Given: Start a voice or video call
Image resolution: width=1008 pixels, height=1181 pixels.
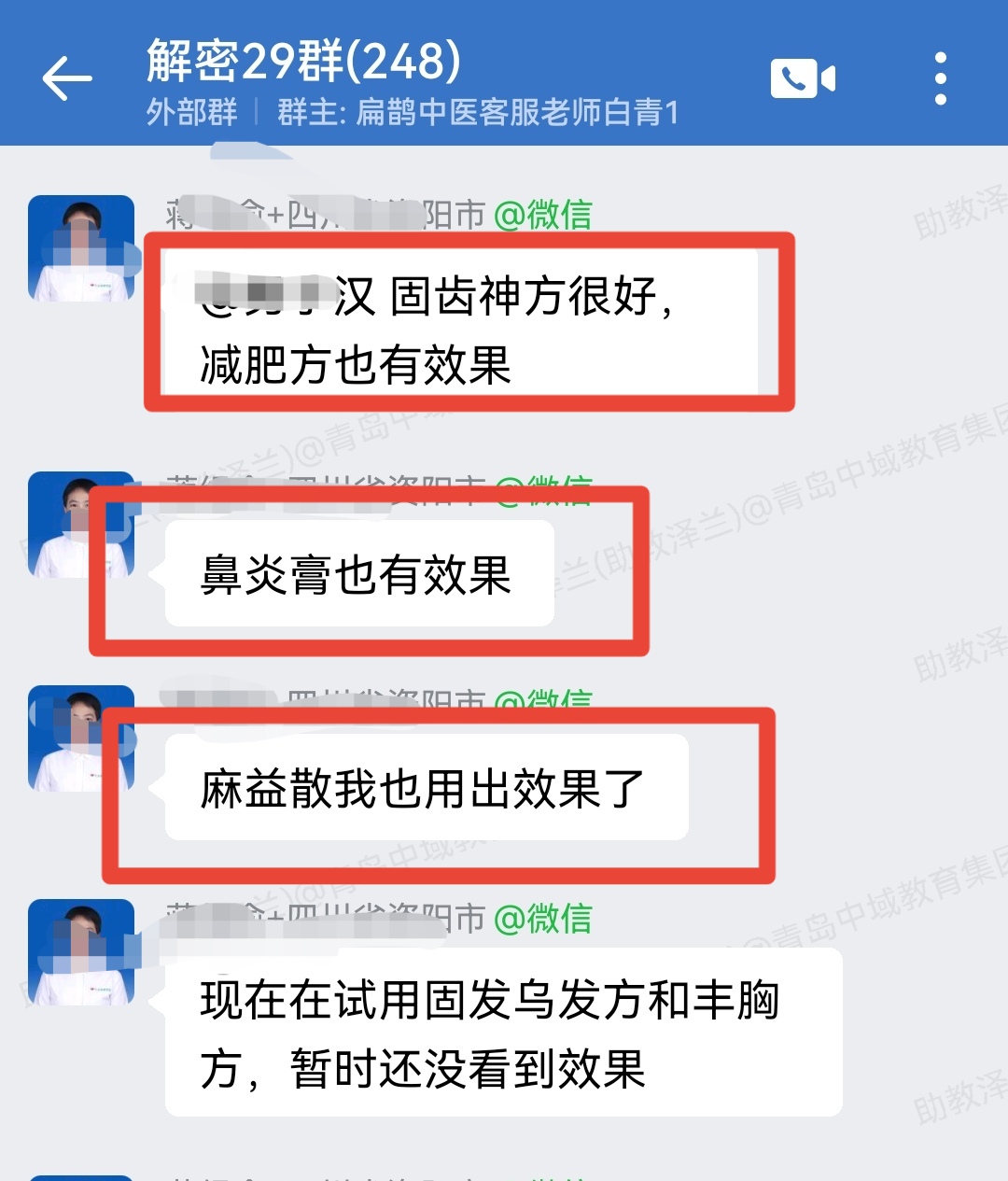Looking at the screenshot, I should [x=803, y=78].
